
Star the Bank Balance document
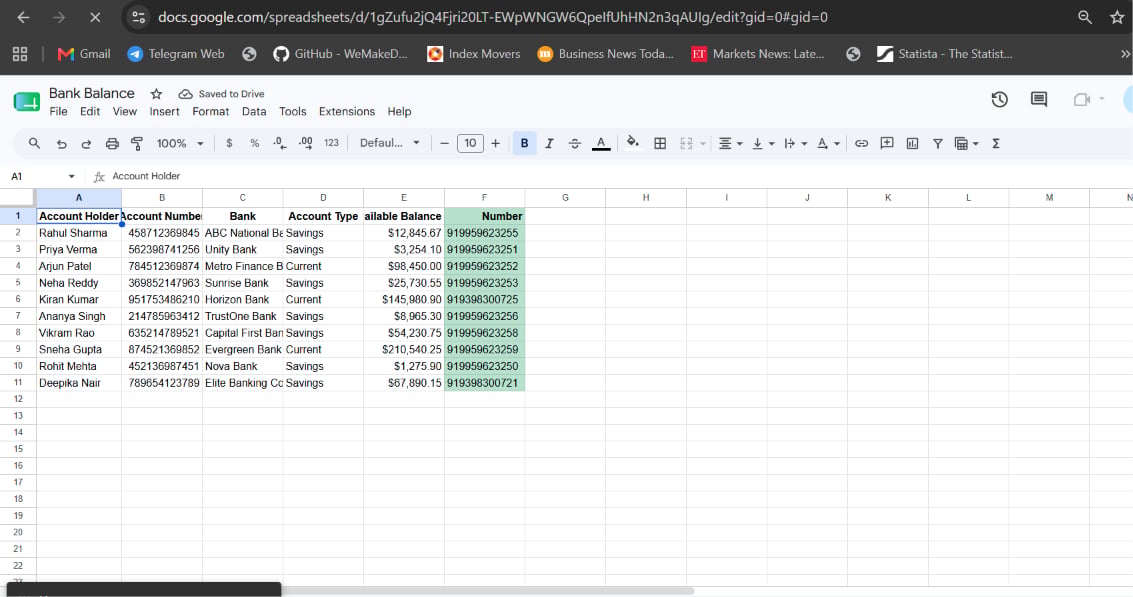(156, 94)
